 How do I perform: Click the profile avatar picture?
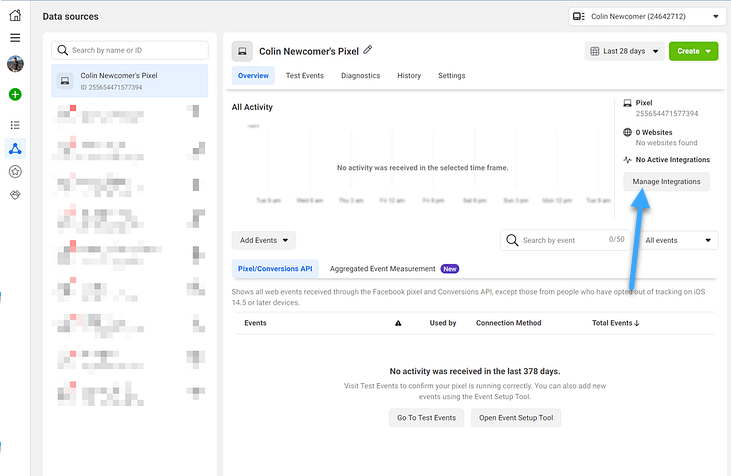[x=15, y=64]
